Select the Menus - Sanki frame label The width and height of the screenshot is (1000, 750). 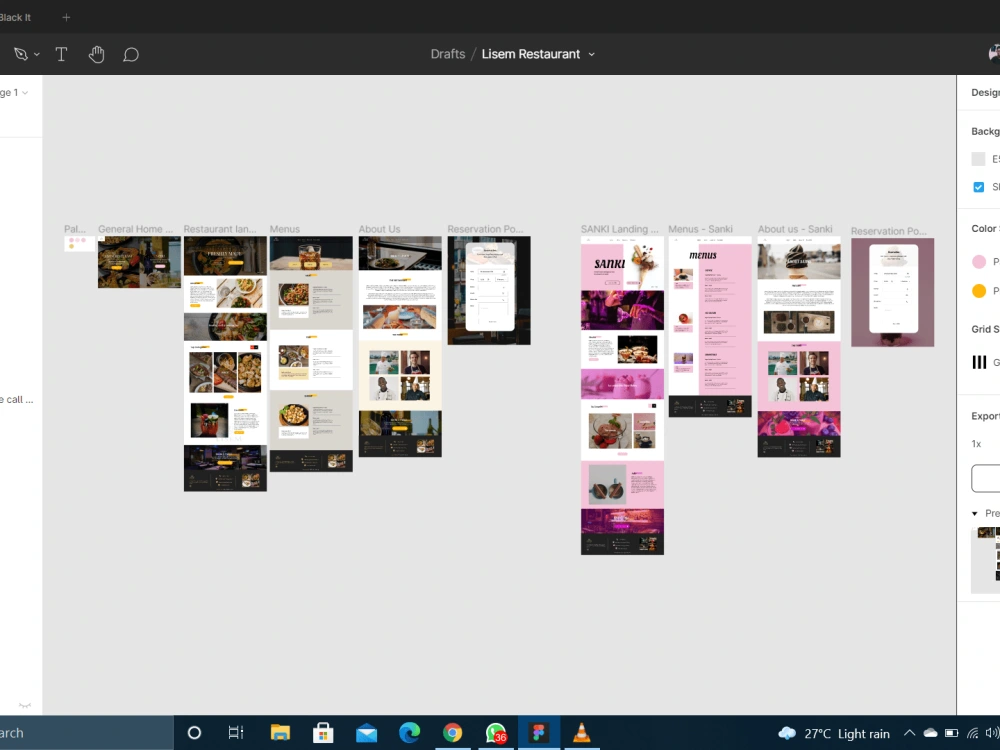[x=700, y=229]
